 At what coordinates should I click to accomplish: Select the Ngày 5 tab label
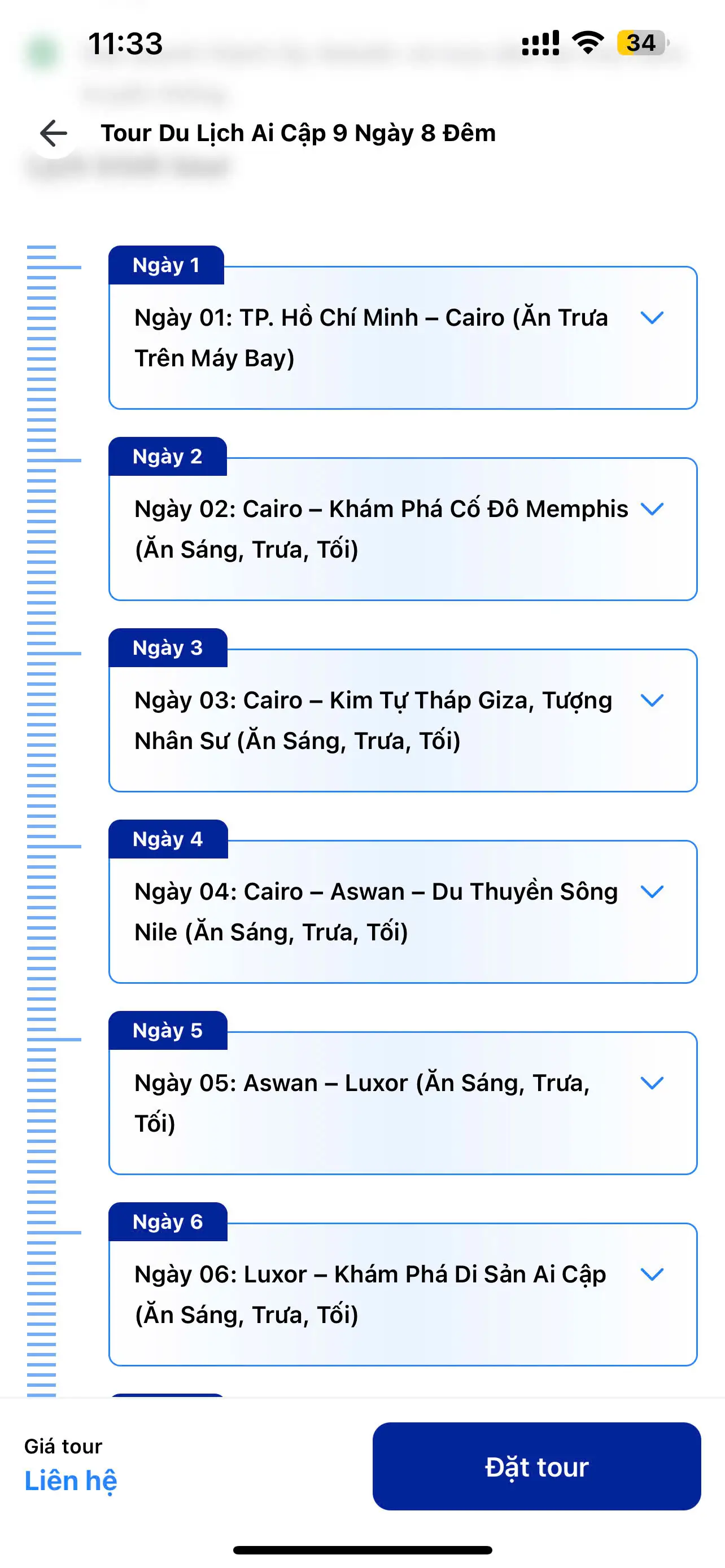tap(167, 1031)
